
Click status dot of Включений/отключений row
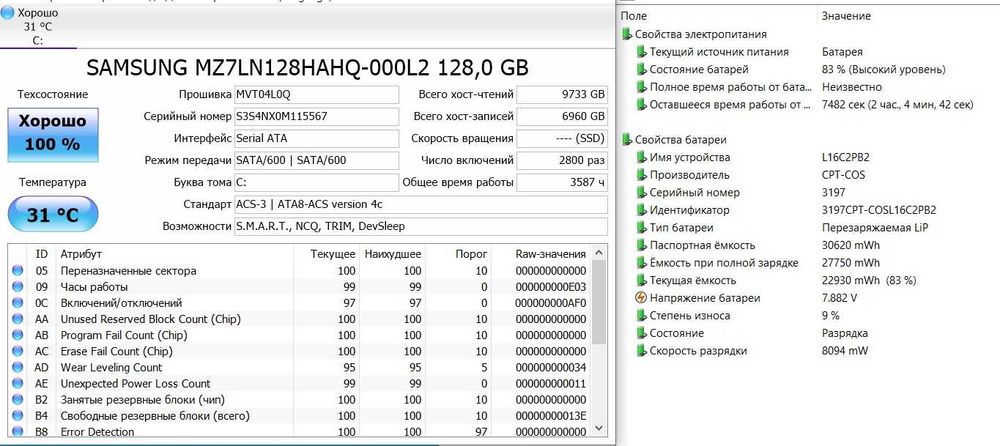tap(17, 303)
